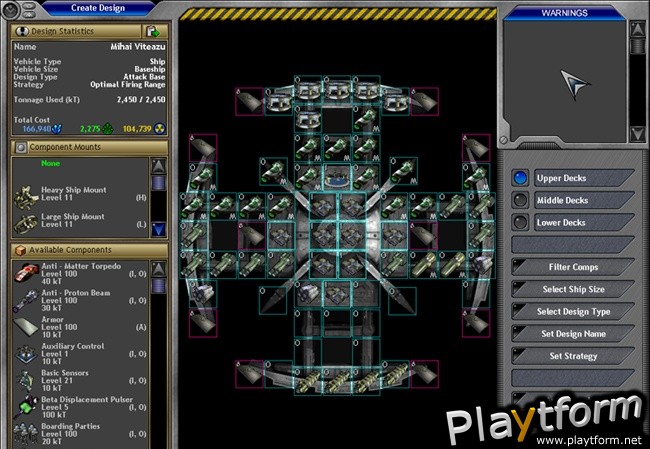Click the Available Components scrollbar thumb
Screen dimensions: 650x449
(x=159, y=286)
